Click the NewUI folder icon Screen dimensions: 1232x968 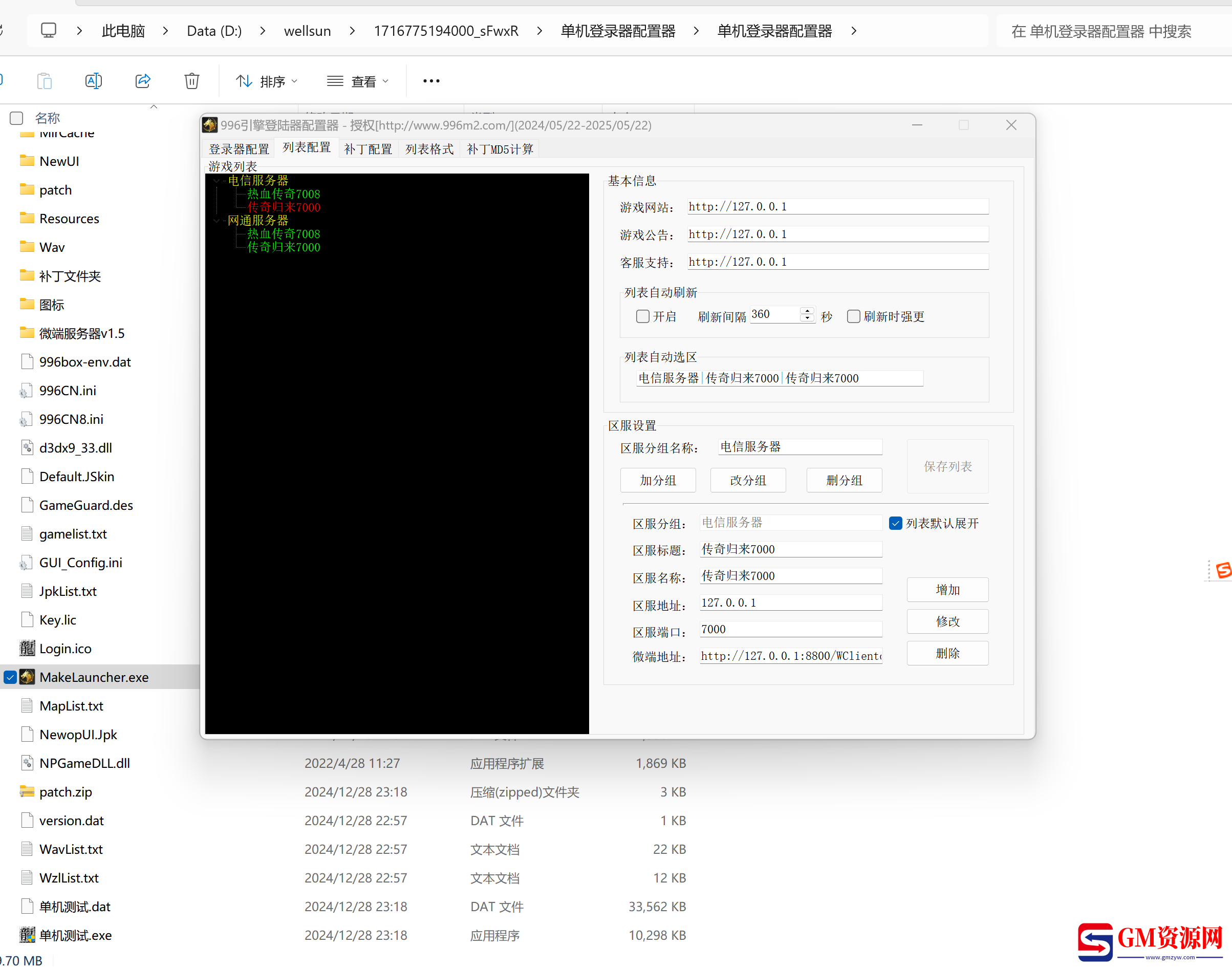coord(27,160)
